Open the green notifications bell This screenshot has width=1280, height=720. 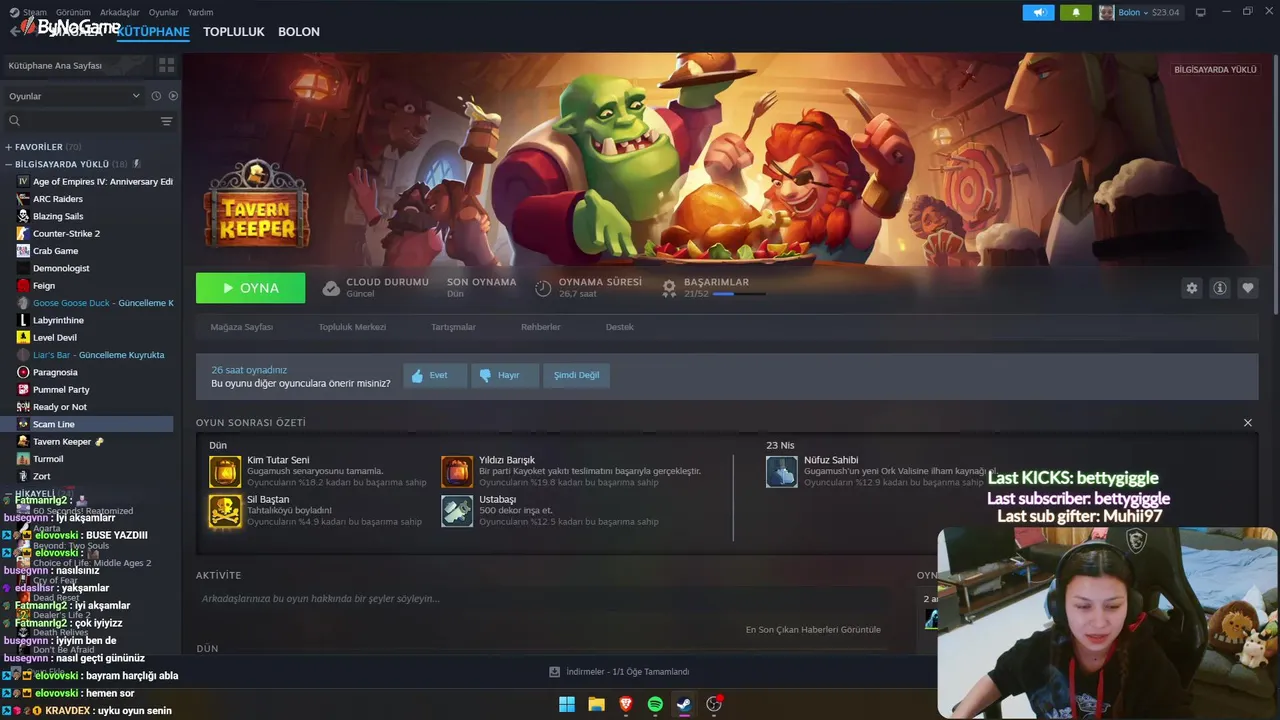(1076, 12)
